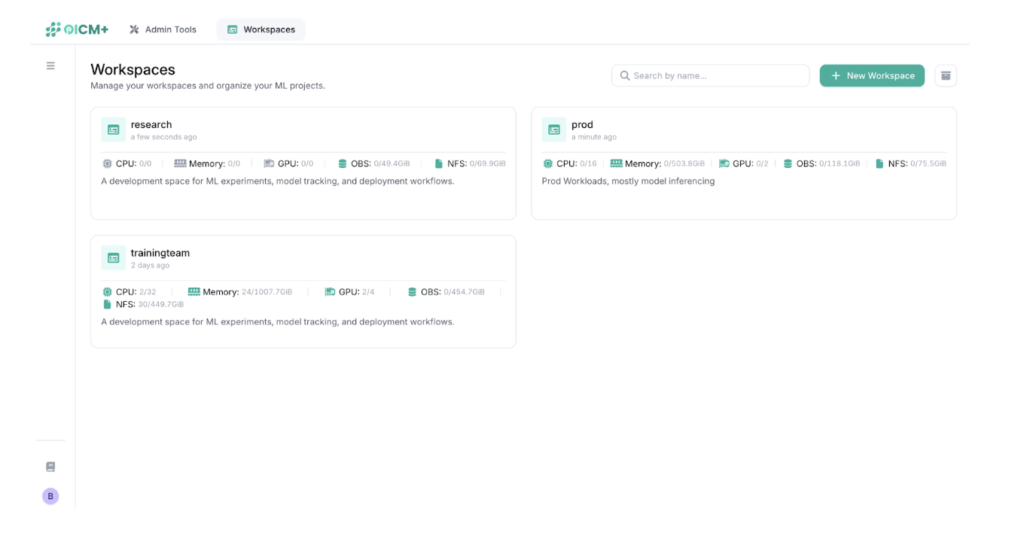The width and height of the screenshot is (1024, 539).
Task: Click the prod workspace description text
Action: (x=628, y=182)
